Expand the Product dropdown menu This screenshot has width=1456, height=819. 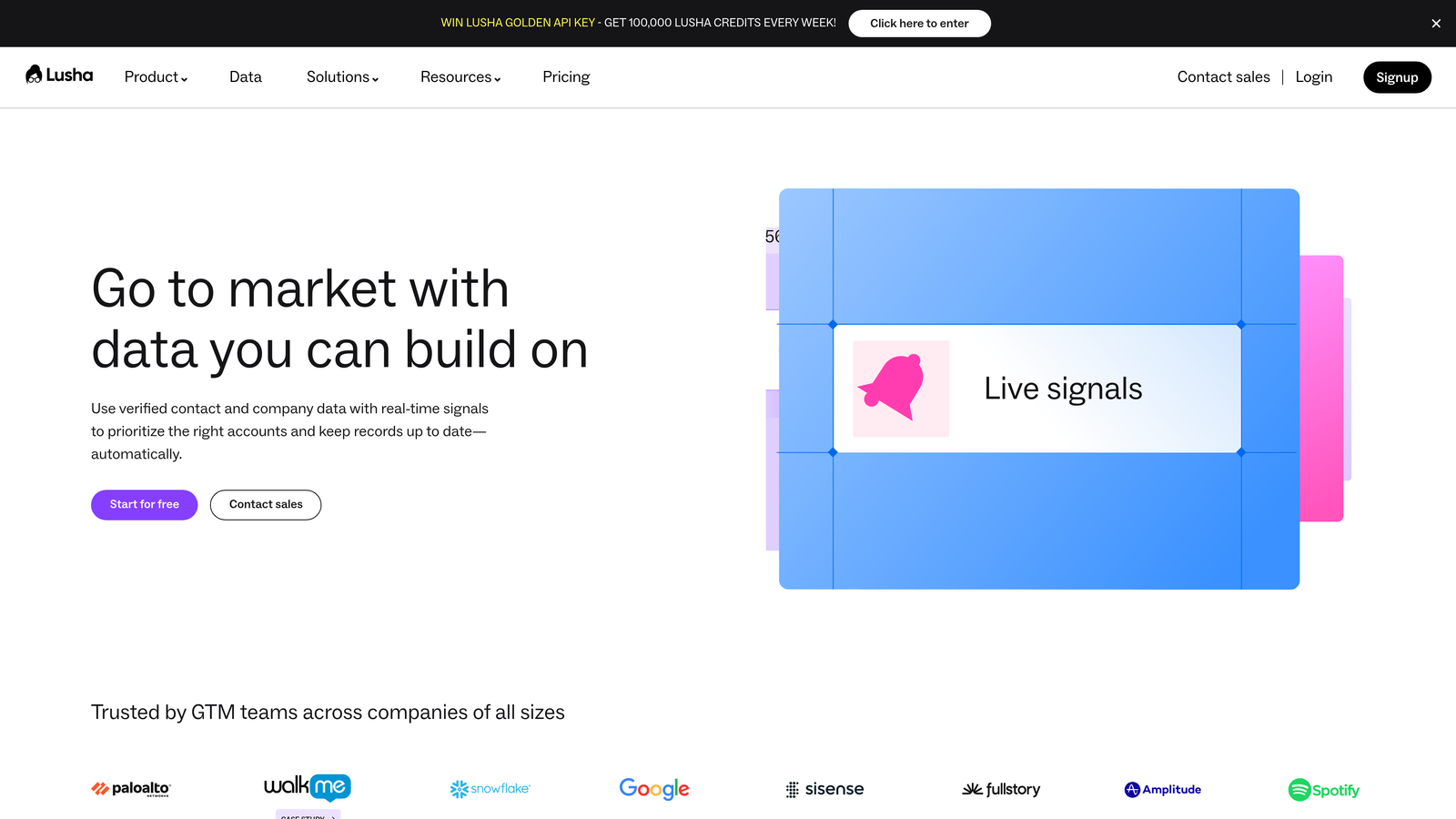[155, 77]
